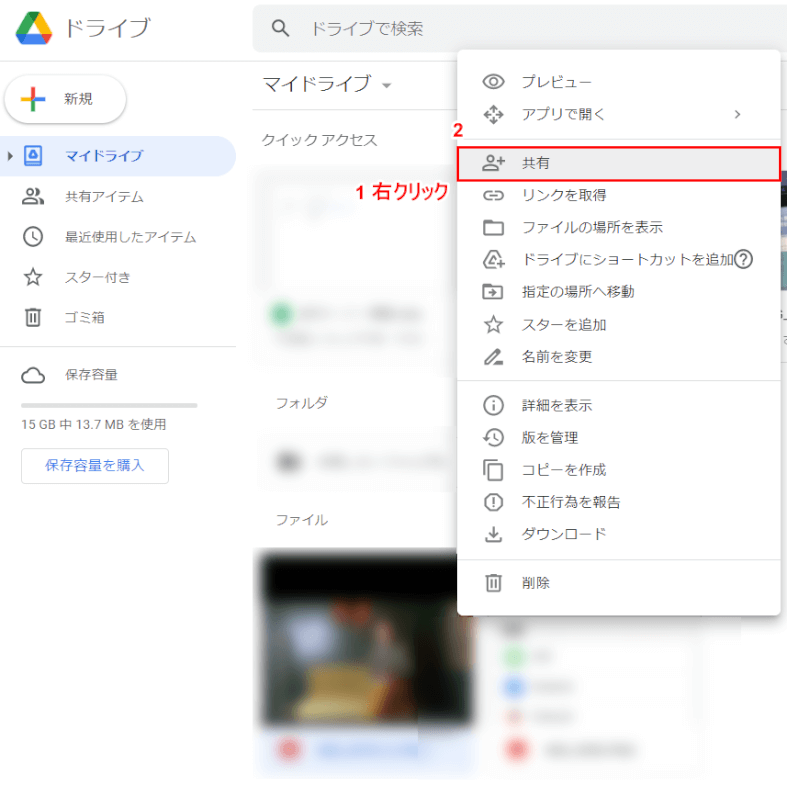Screen dimensions: 787x800
Task: Click the colorful plus icon
Action: [x=33, y=99]
